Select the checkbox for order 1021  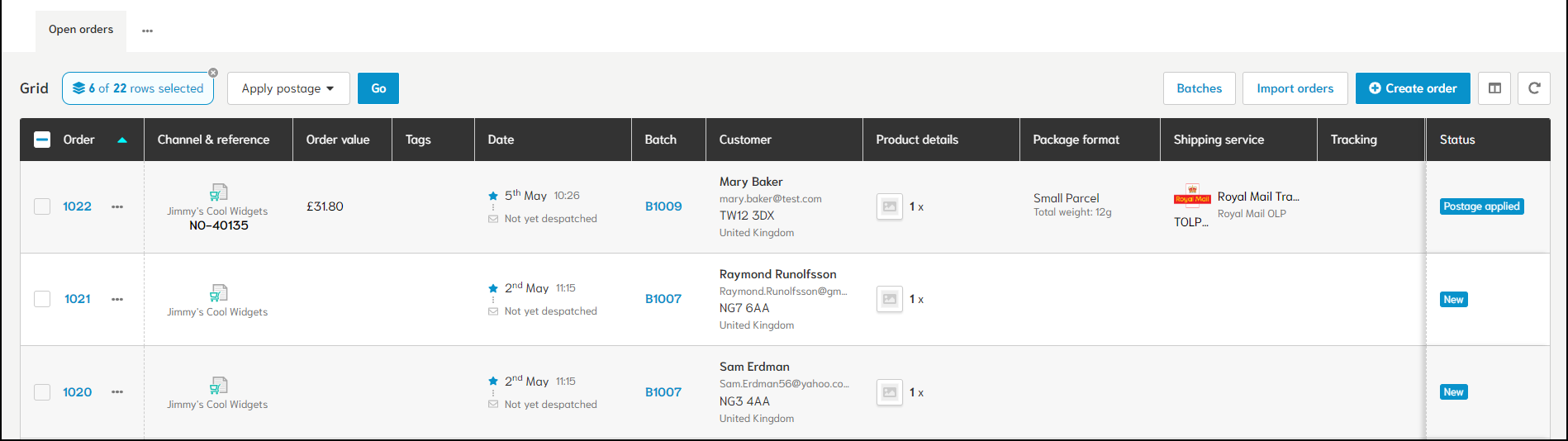pos(42,299)
